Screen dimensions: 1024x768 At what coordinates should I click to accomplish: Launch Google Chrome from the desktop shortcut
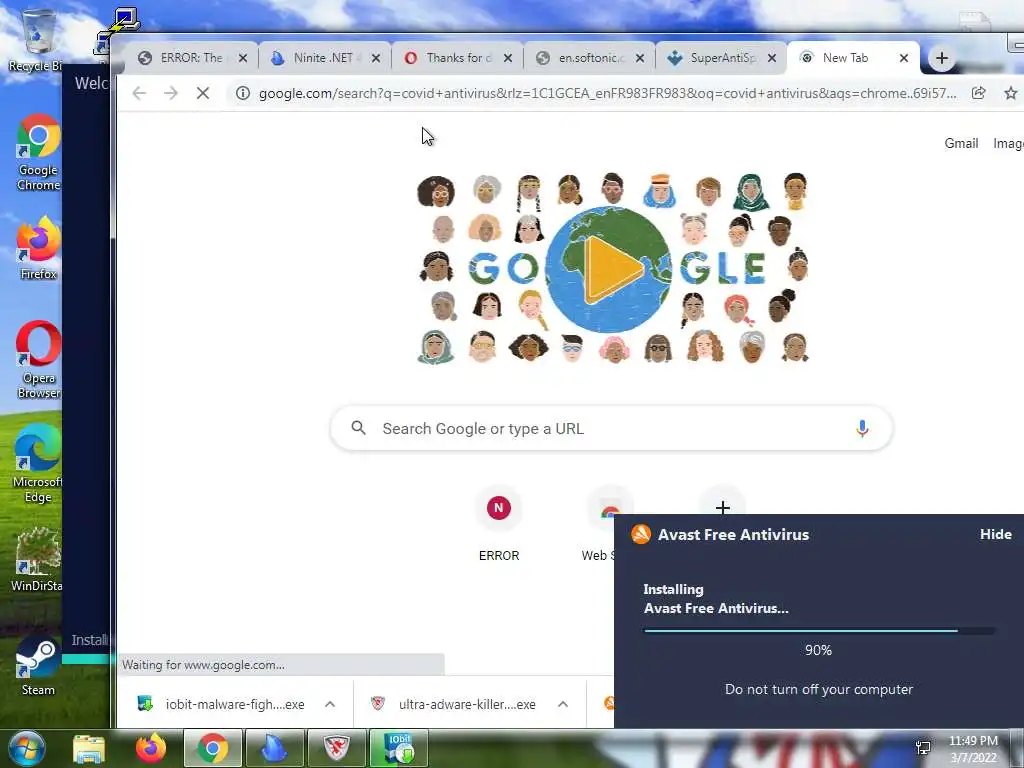tap(38, 152)
